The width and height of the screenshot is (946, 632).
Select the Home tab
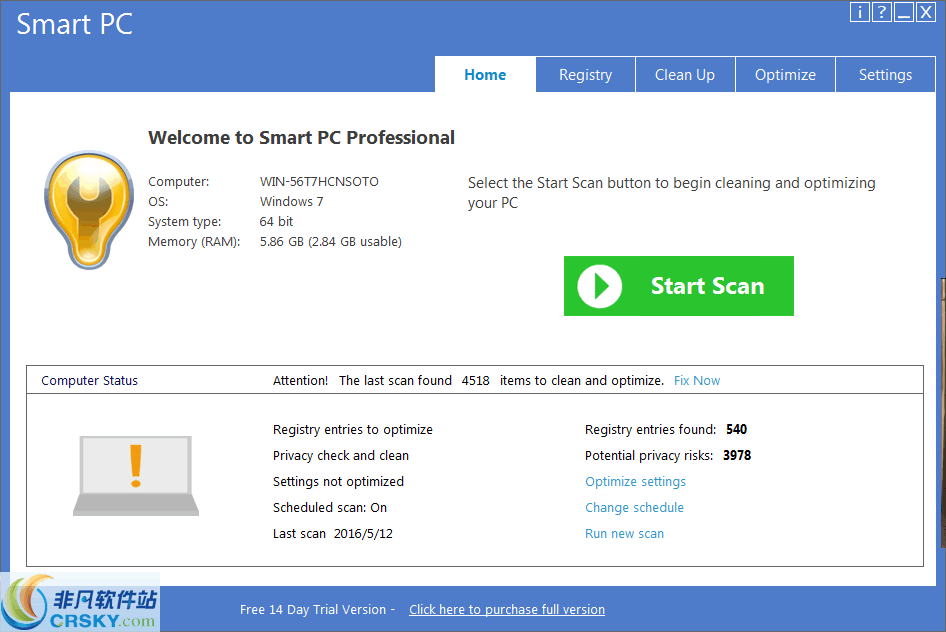pyautogui.click(x=485, y=74)
